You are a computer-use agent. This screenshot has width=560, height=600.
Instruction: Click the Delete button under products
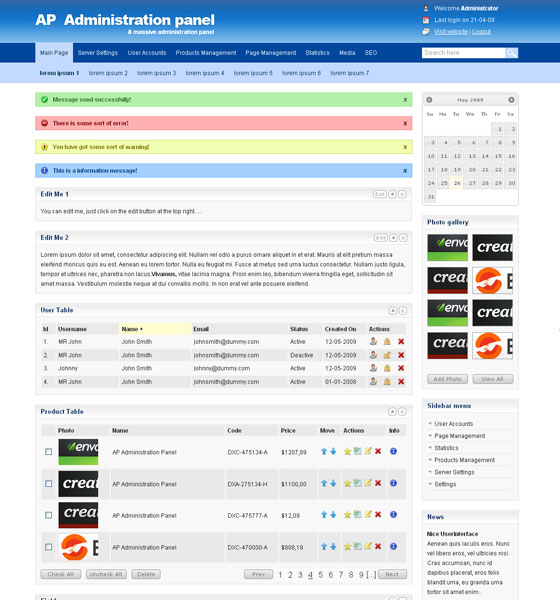tap(146, 574)
